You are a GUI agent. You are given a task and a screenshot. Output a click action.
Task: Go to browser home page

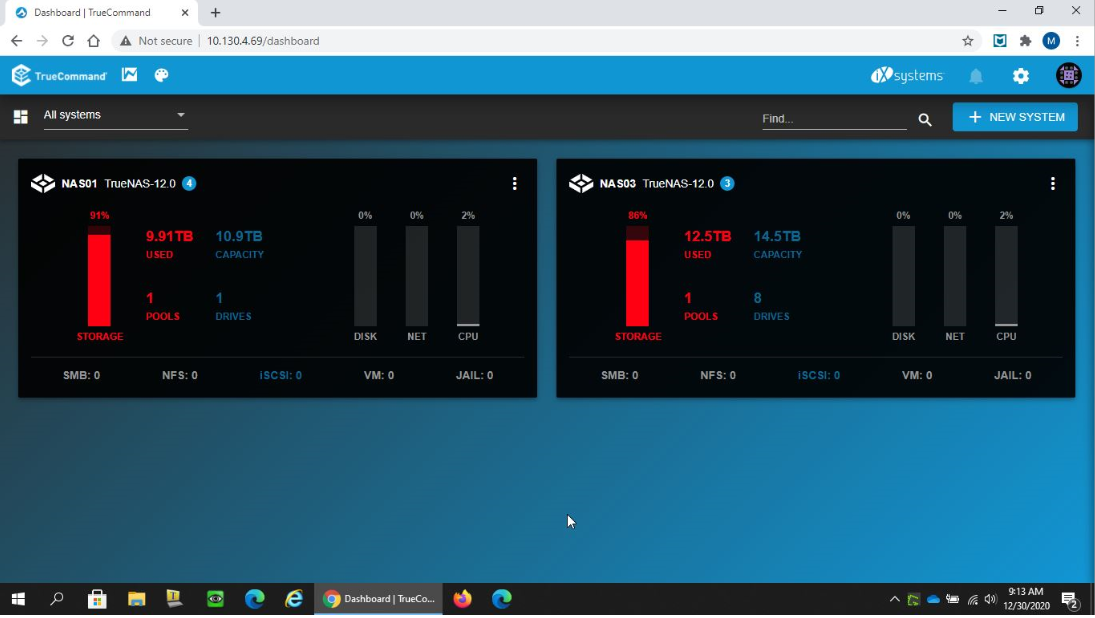pos(94,41)
